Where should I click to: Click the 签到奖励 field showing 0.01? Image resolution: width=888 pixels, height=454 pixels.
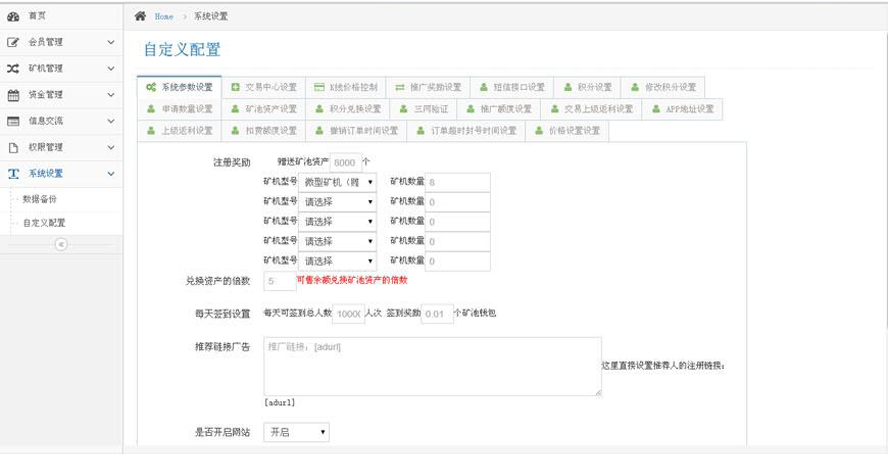point(437,314)
